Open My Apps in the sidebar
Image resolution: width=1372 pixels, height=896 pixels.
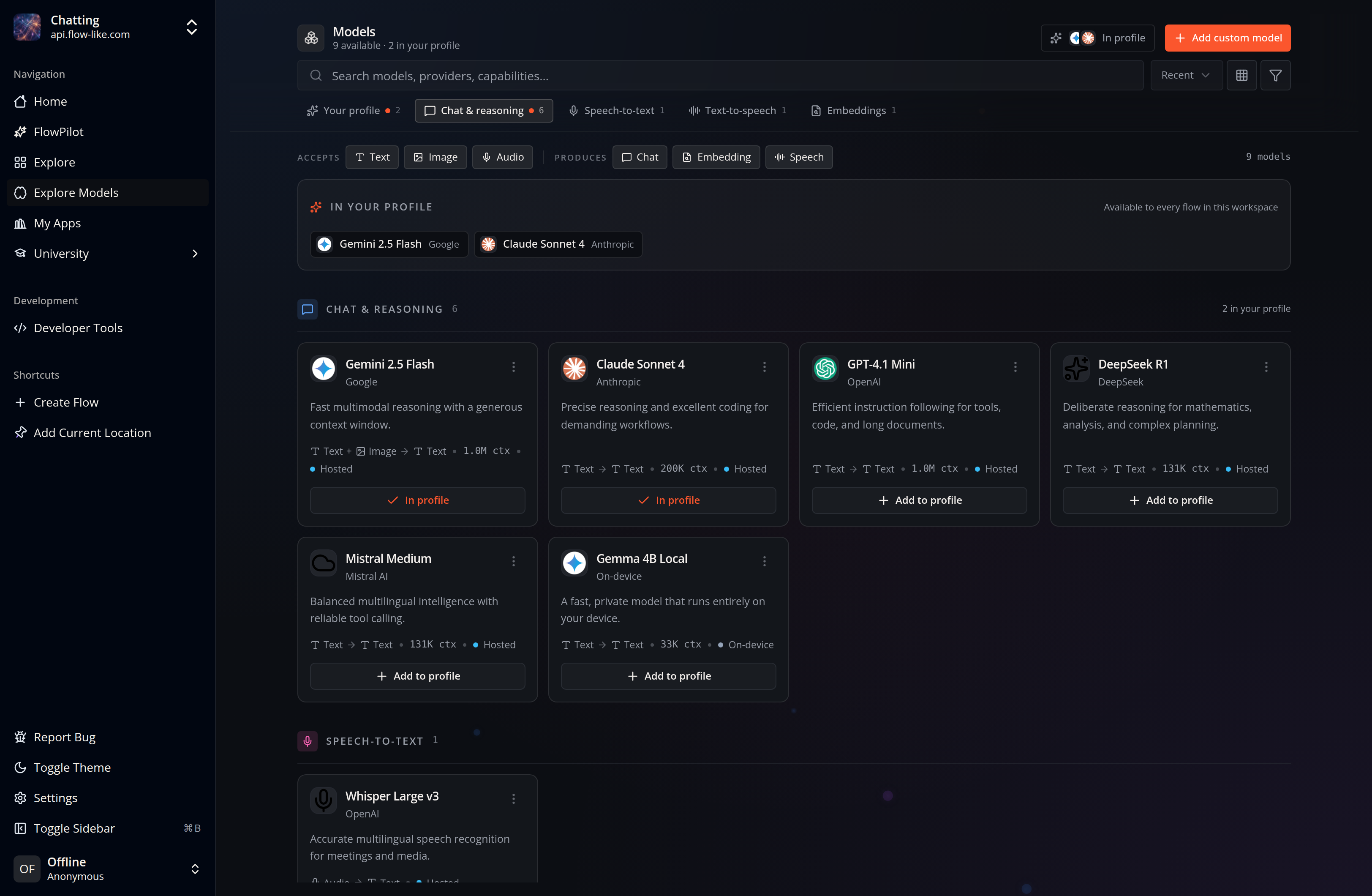[x=108, y=223]
